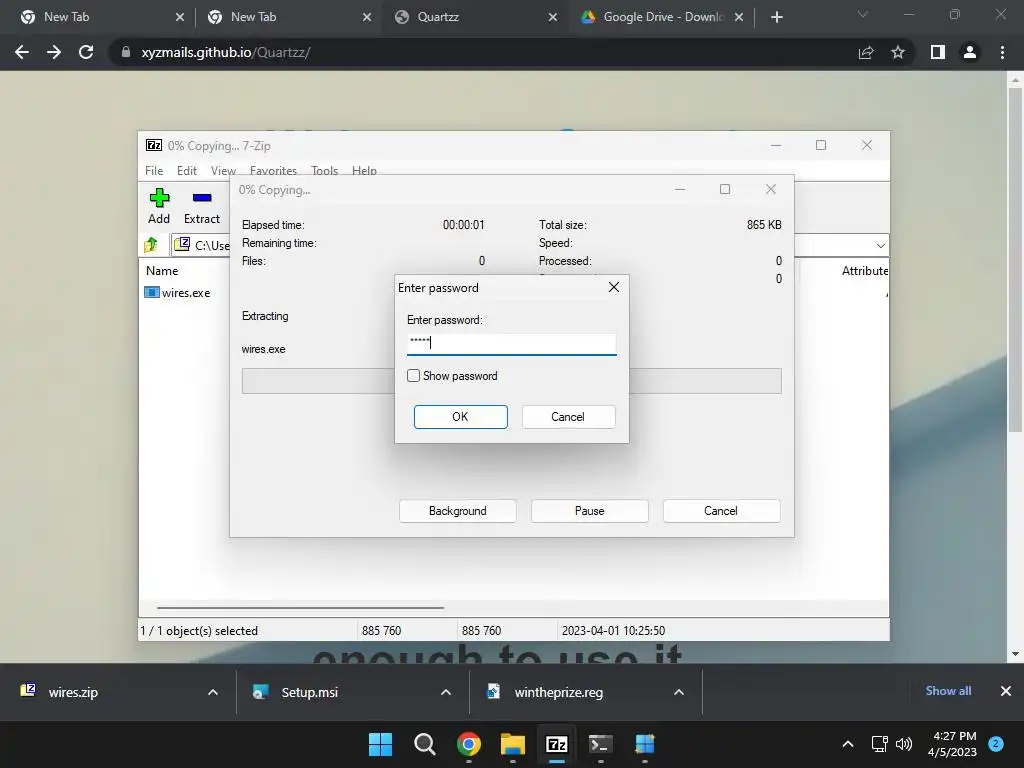Share this page icon in address bar
The width and height of the screenshot is (1024, 768).
866,52
